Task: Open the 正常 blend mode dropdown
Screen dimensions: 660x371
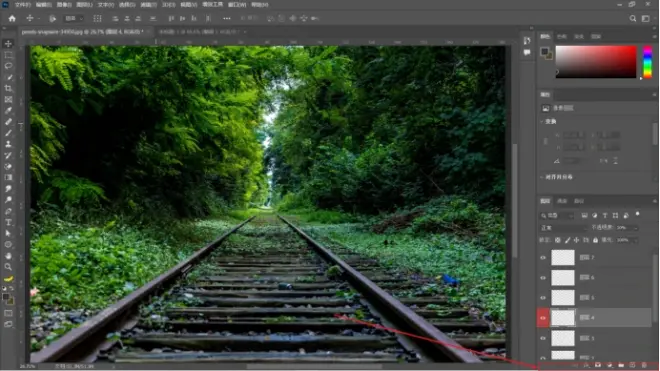Action: coord(564,228)
